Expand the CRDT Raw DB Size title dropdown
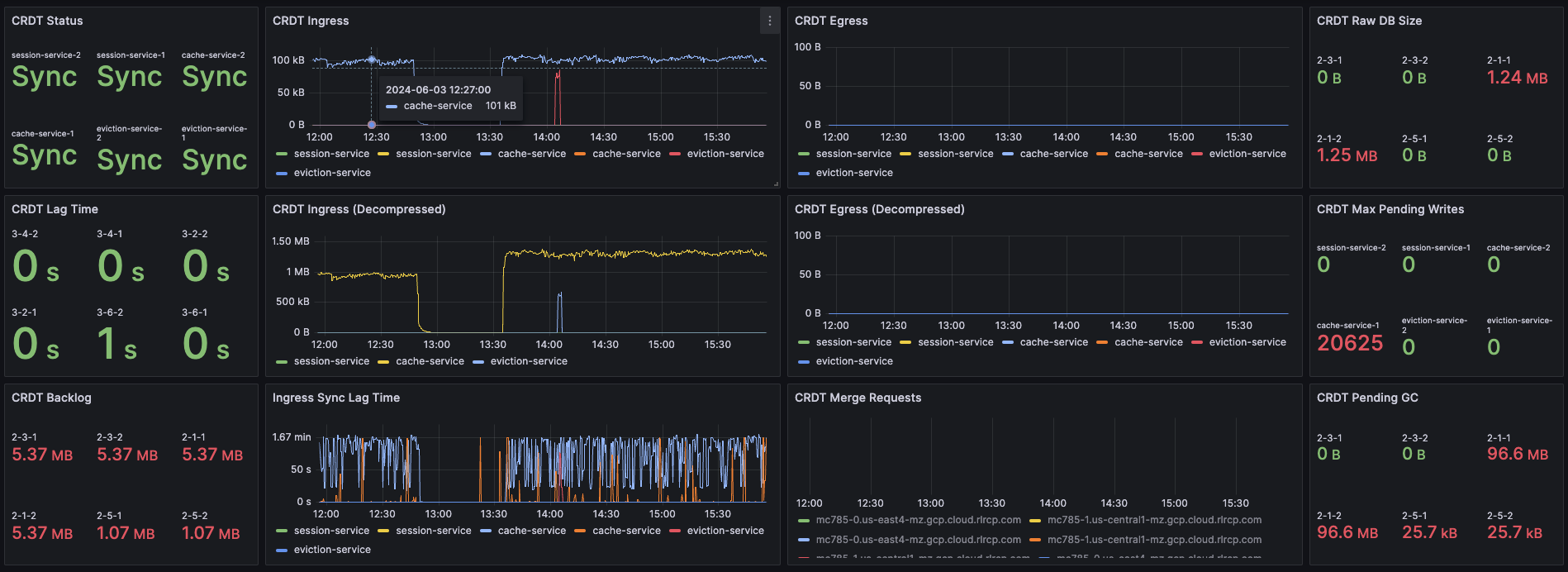 tap(1369, 21)
